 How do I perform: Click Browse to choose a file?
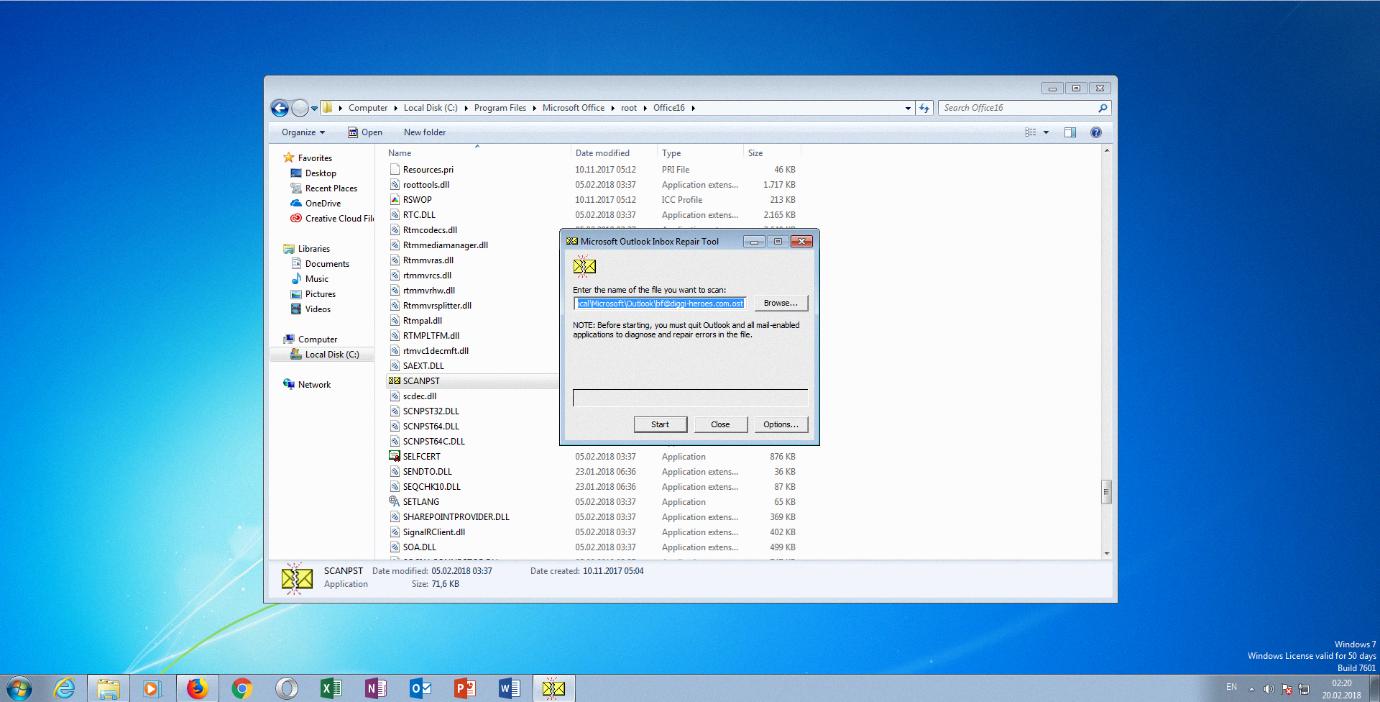(780, 303)
